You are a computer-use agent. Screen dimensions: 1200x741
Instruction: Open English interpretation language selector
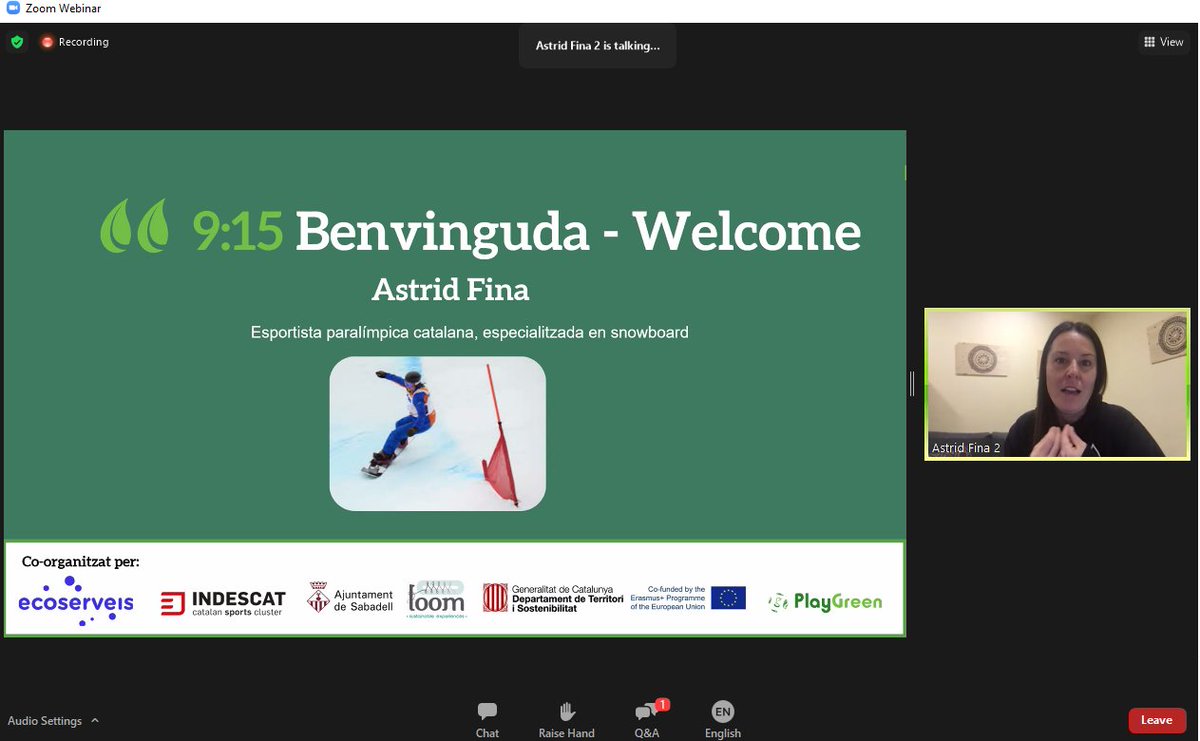tap(723, 719)
